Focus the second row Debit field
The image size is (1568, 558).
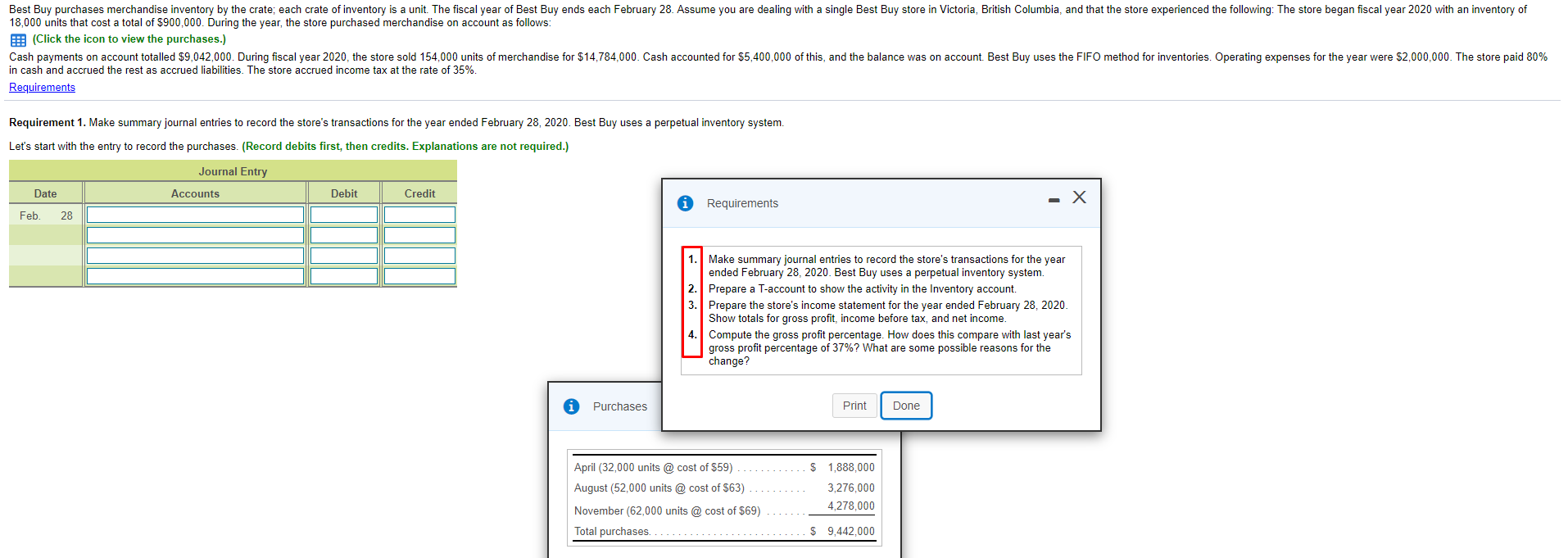pyautogui.click(x=344, y=235)
